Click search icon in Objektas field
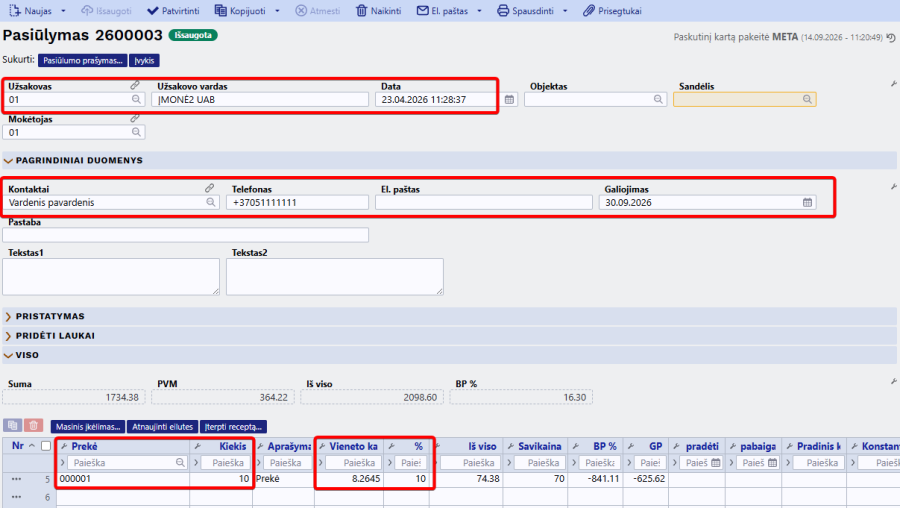 pyautogui.click(x=658, y=99)
